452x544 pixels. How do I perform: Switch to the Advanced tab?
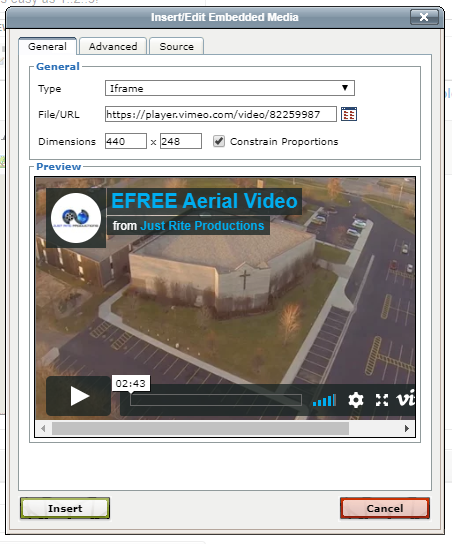coord(113,46)
